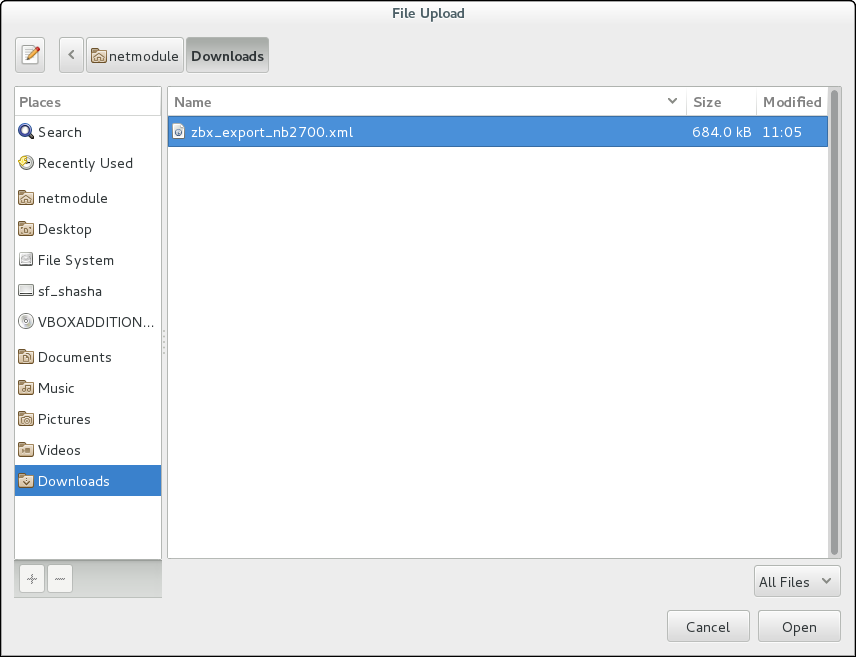Select Desktop in Places sidebar
The image size is (856, 657).
tap(88, 229)
